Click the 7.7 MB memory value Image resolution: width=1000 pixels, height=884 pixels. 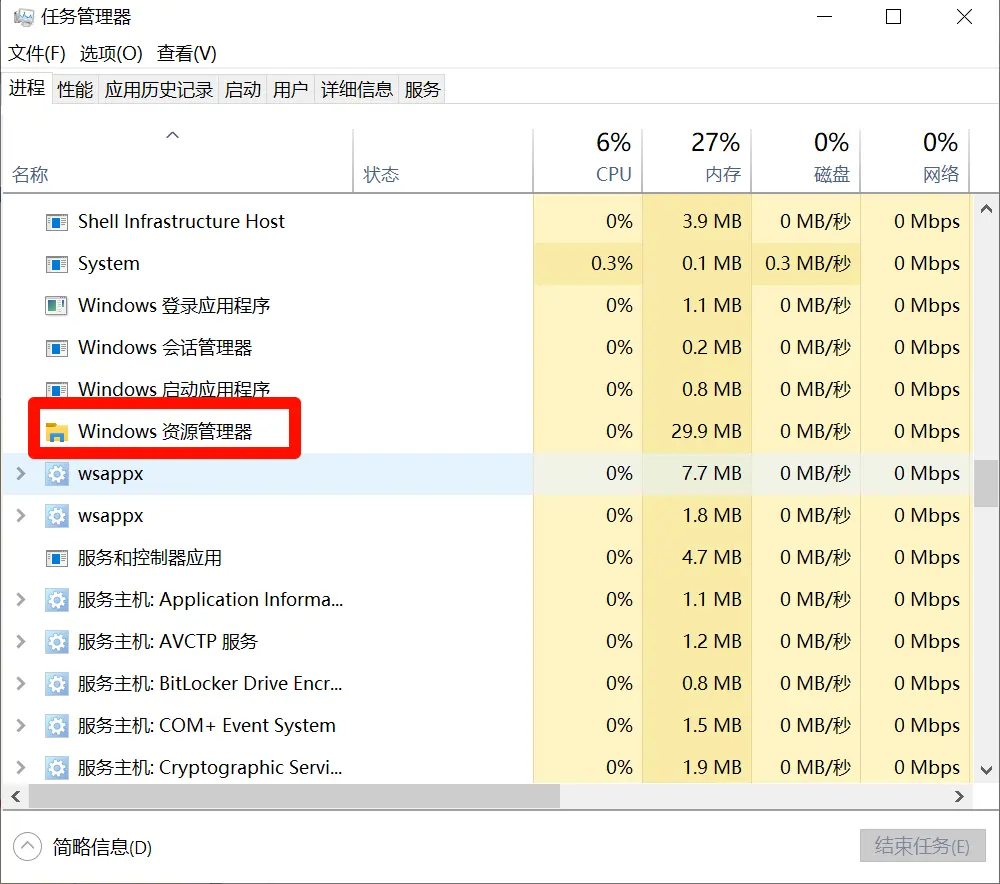click(x=712, y=474)
